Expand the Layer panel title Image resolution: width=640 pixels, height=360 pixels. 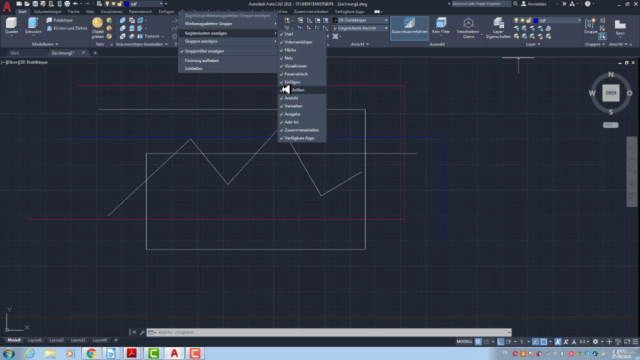pyautogui.click(x=533, y=44)
